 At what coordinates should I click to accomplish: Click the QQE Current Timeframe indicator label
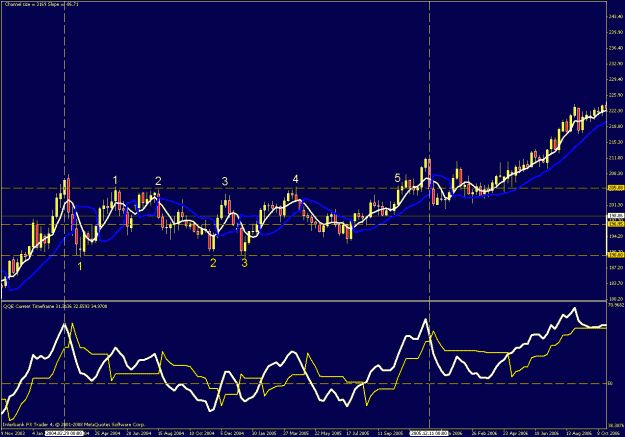click(x=55, y=306)
